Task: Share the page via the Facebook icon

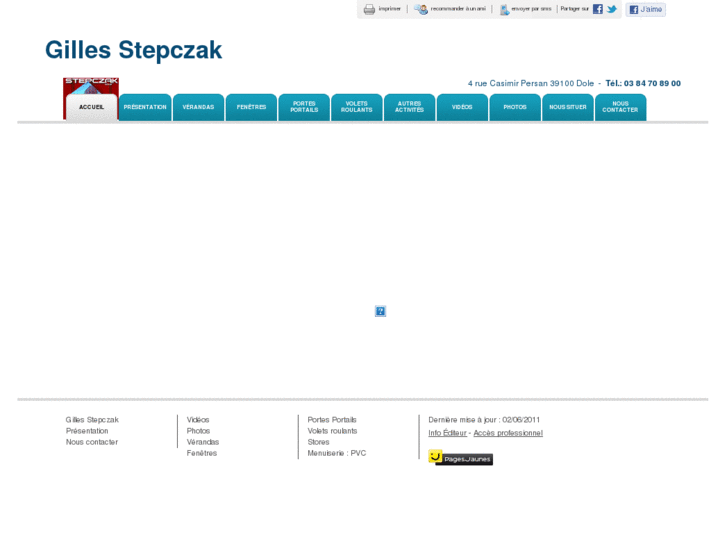Action: (598, 9)
